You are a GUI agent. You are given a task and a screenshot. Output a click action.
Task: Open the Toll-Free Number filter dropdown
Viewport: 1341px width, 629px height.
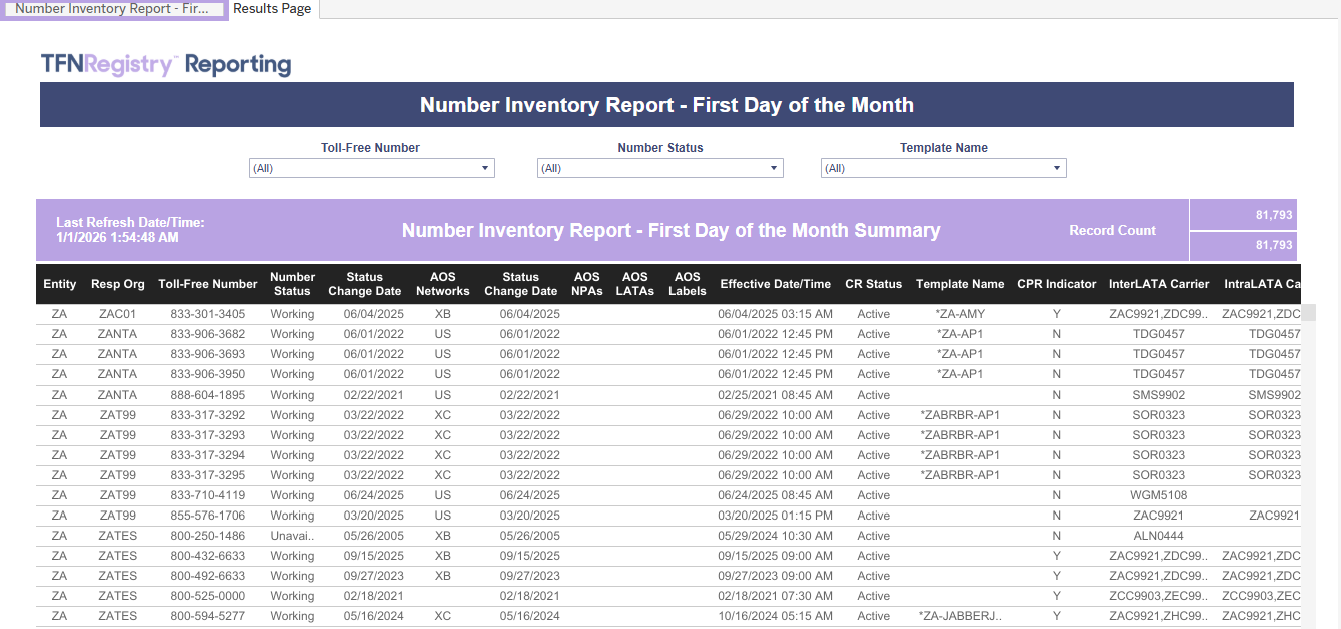(x=372, y=168)
